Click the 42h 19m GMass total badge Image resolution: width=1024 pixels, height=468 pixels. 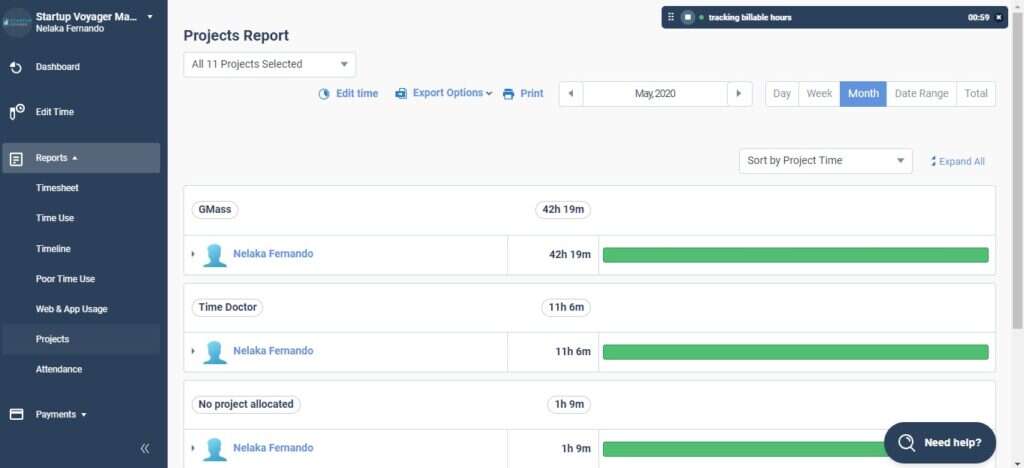point(563,210)
